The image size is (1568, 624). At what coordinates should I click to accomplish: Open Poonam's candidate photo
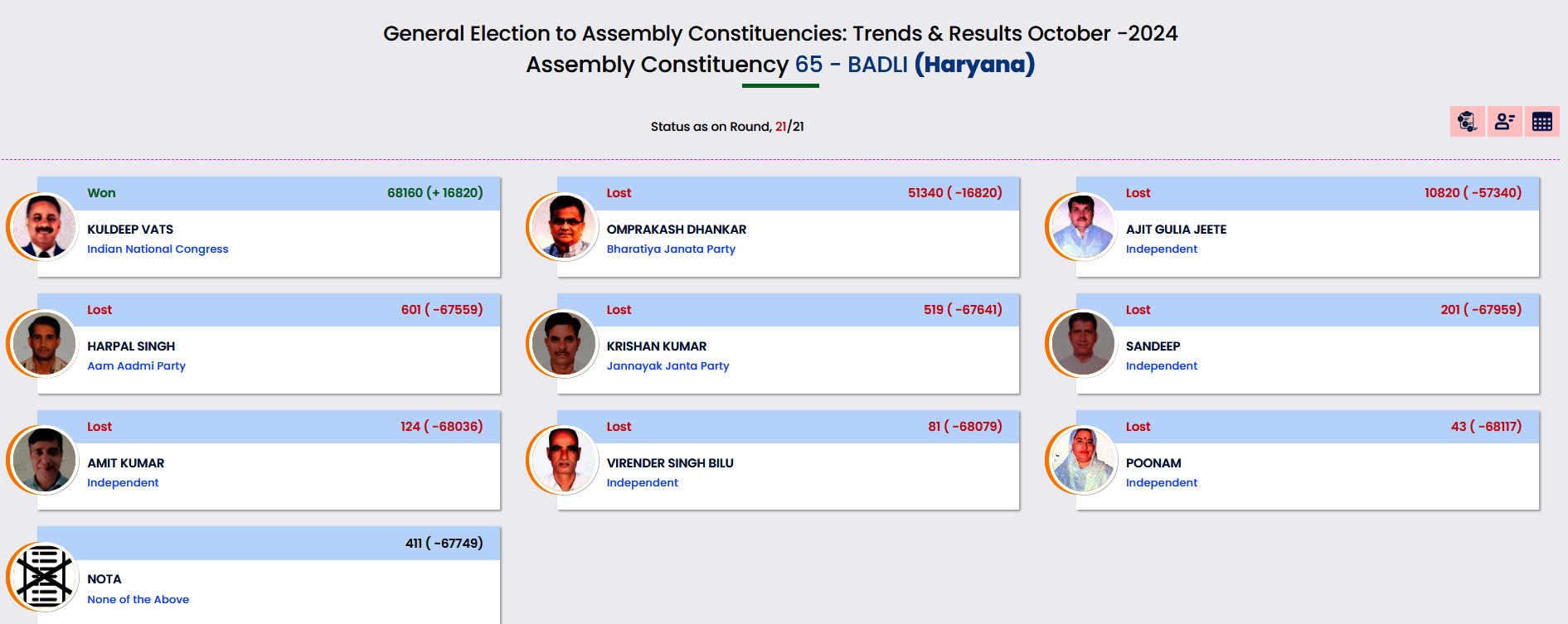click(1083, 460)
